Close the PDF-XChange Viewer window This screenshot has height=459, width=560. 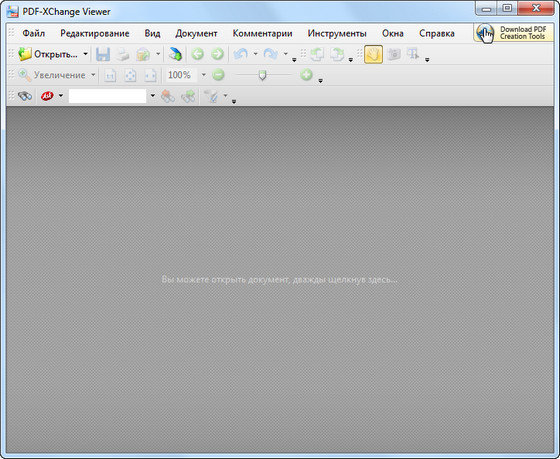(x=536, y=8)
